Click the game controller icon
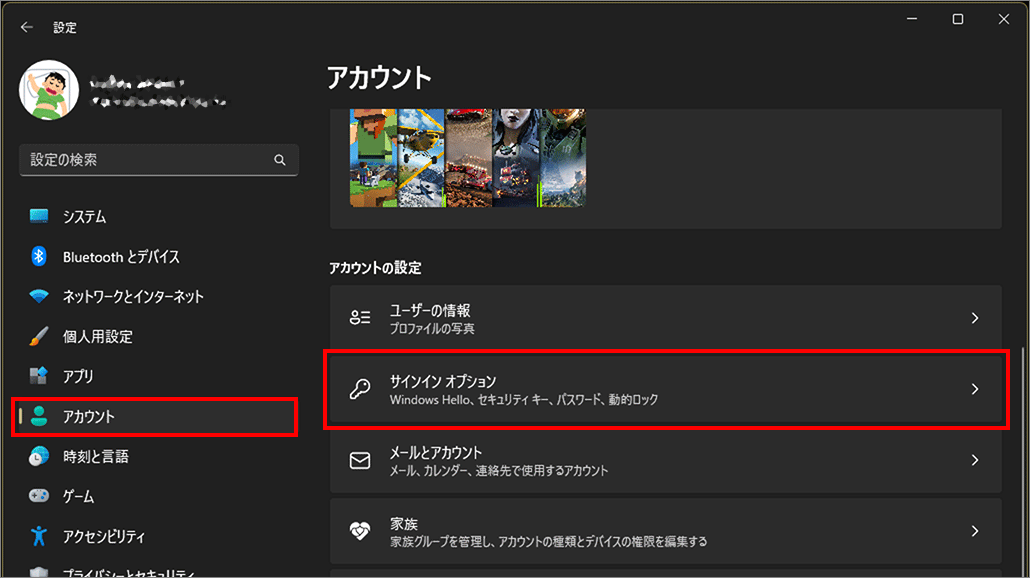The height and width of the screenshot is (578, 1030). coord(39,496)
